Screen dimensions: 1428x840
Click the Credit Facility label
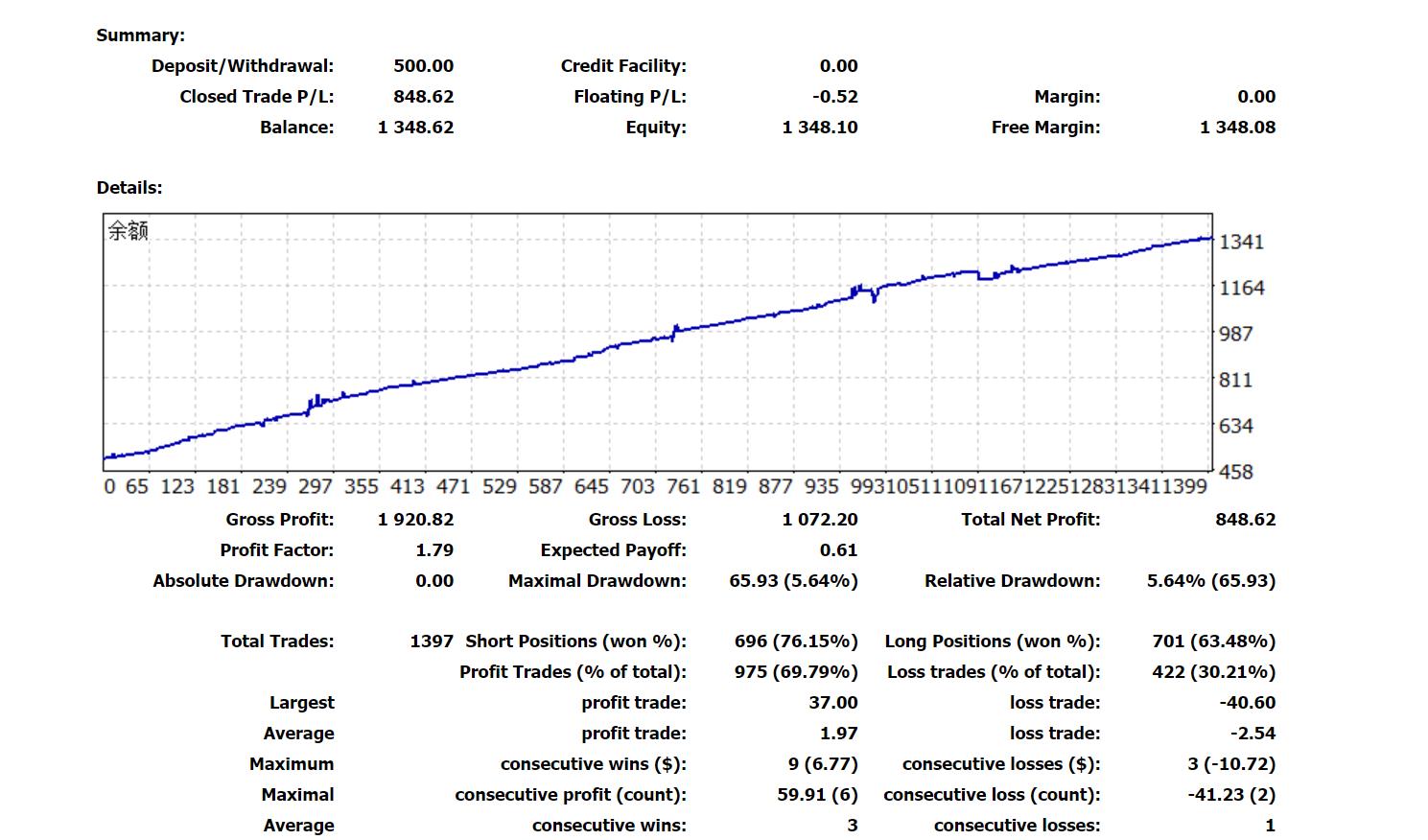[x=623, y=66]
